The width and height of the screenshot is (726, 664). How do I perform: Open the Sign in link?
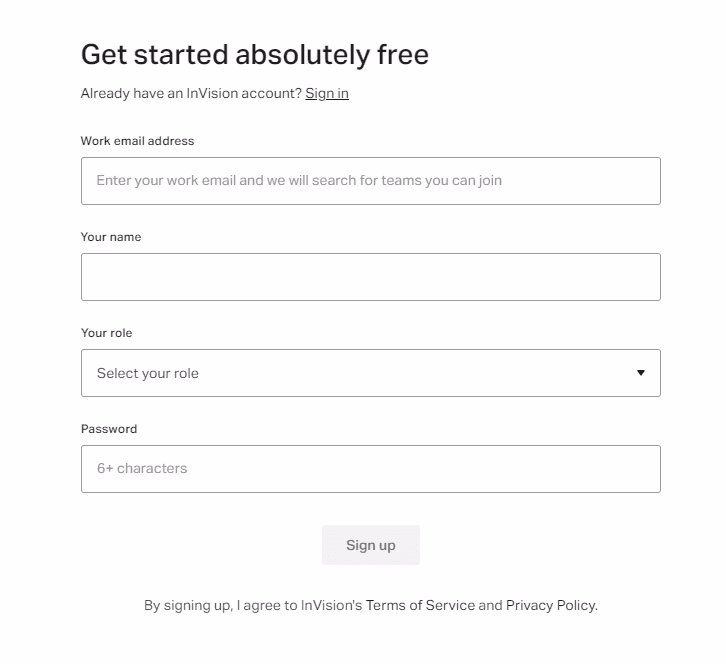327,94
